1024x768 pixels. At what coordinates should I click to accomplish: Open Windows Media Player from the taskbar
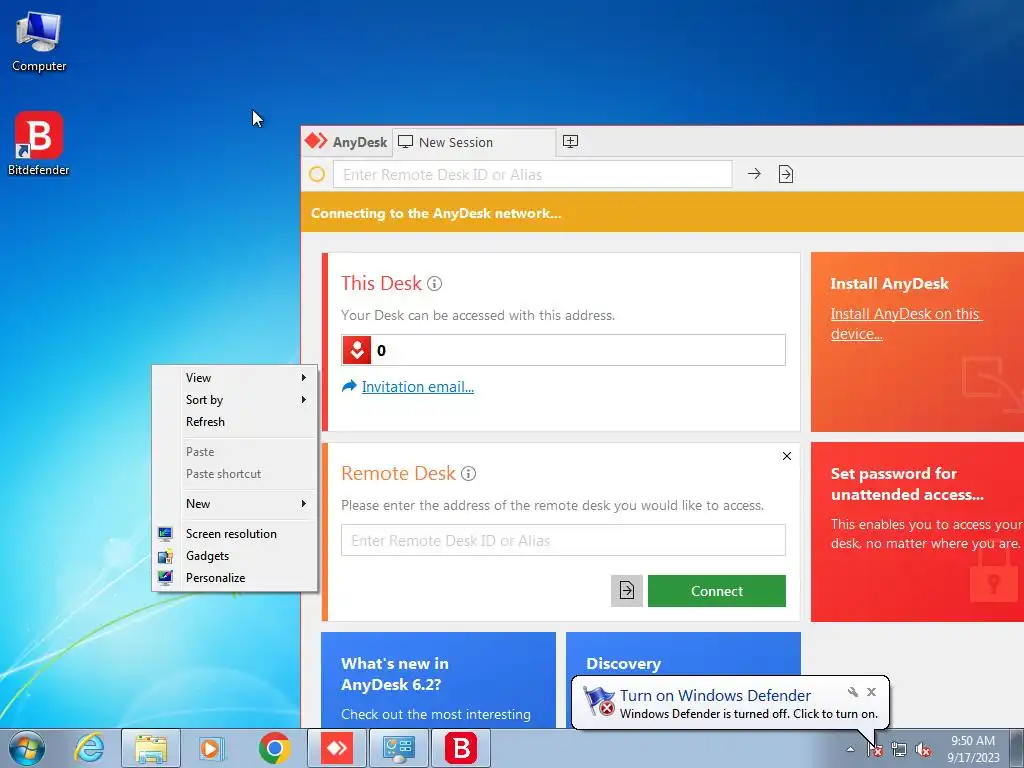[211, 748]
